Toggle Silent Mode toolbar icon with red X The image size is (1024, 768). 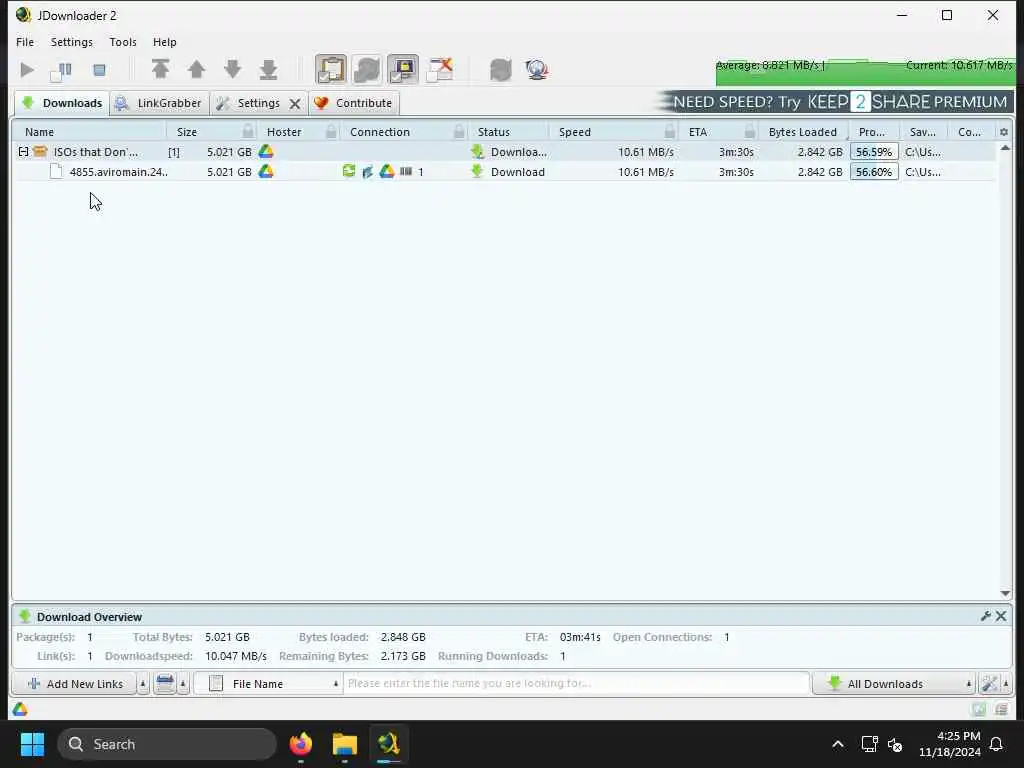tap(440, 69)
